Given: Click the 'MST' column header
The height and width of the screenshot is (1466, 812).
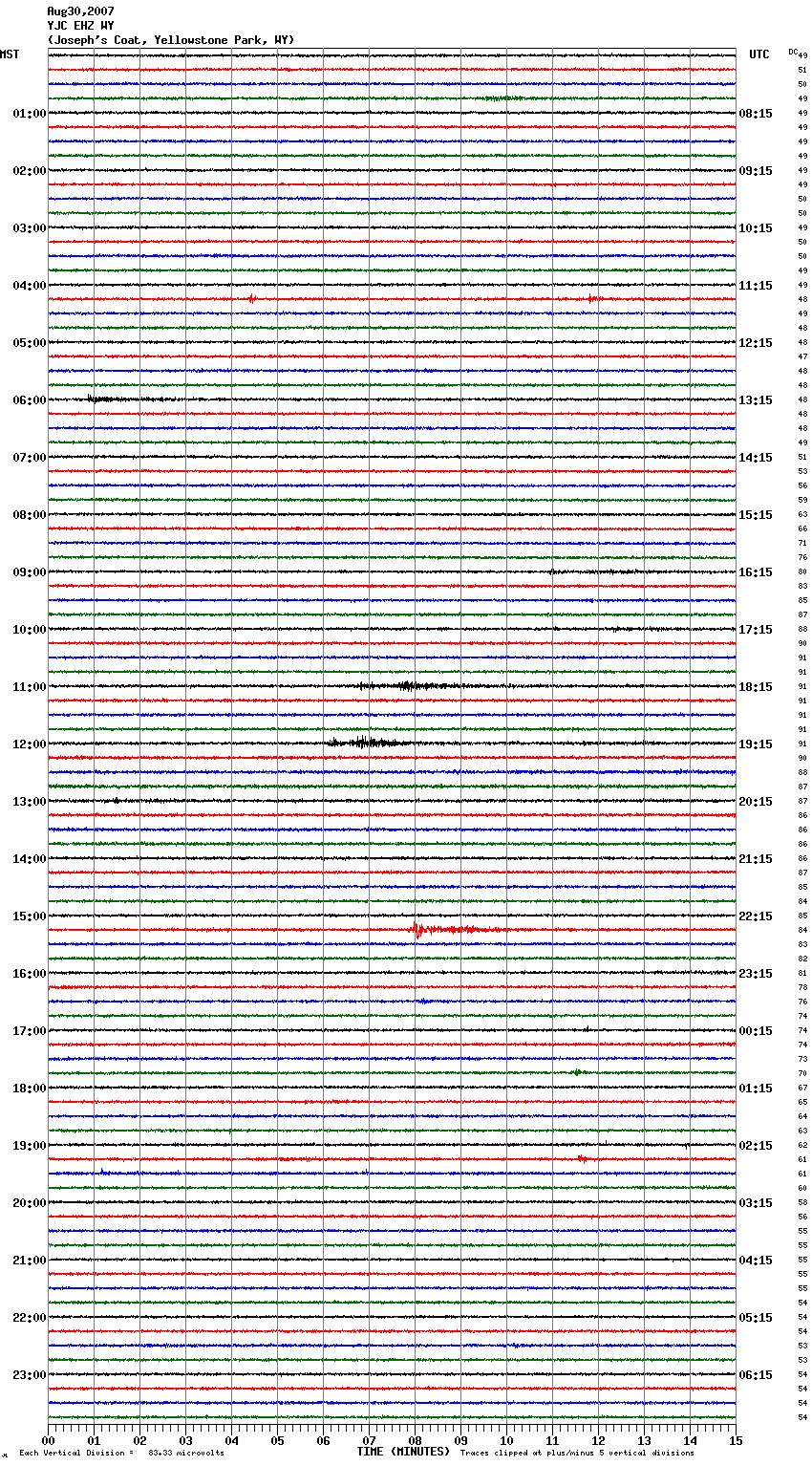Looking at the screenshot, I should click(10, 54).
